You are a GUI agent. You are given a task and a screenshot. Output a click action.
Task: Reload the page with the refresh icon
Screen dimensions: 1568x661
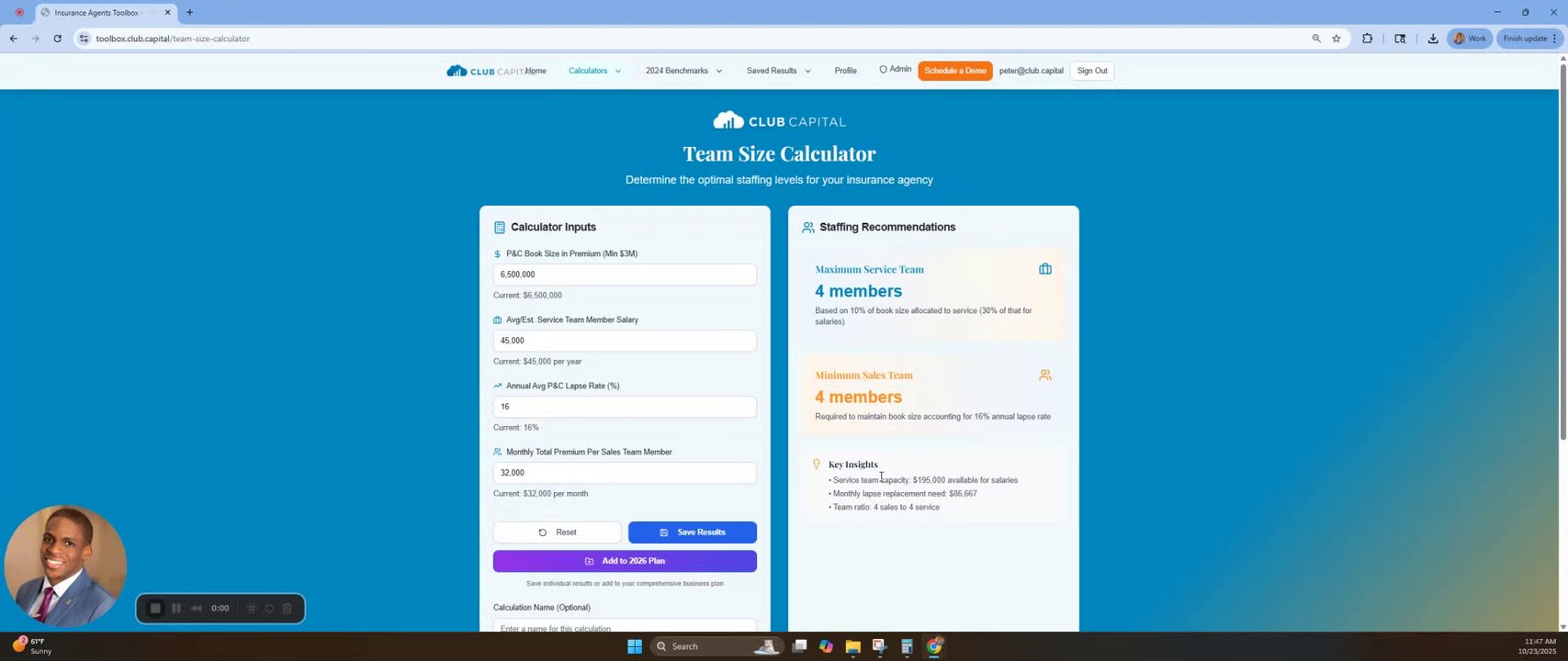tap(57, 39)
